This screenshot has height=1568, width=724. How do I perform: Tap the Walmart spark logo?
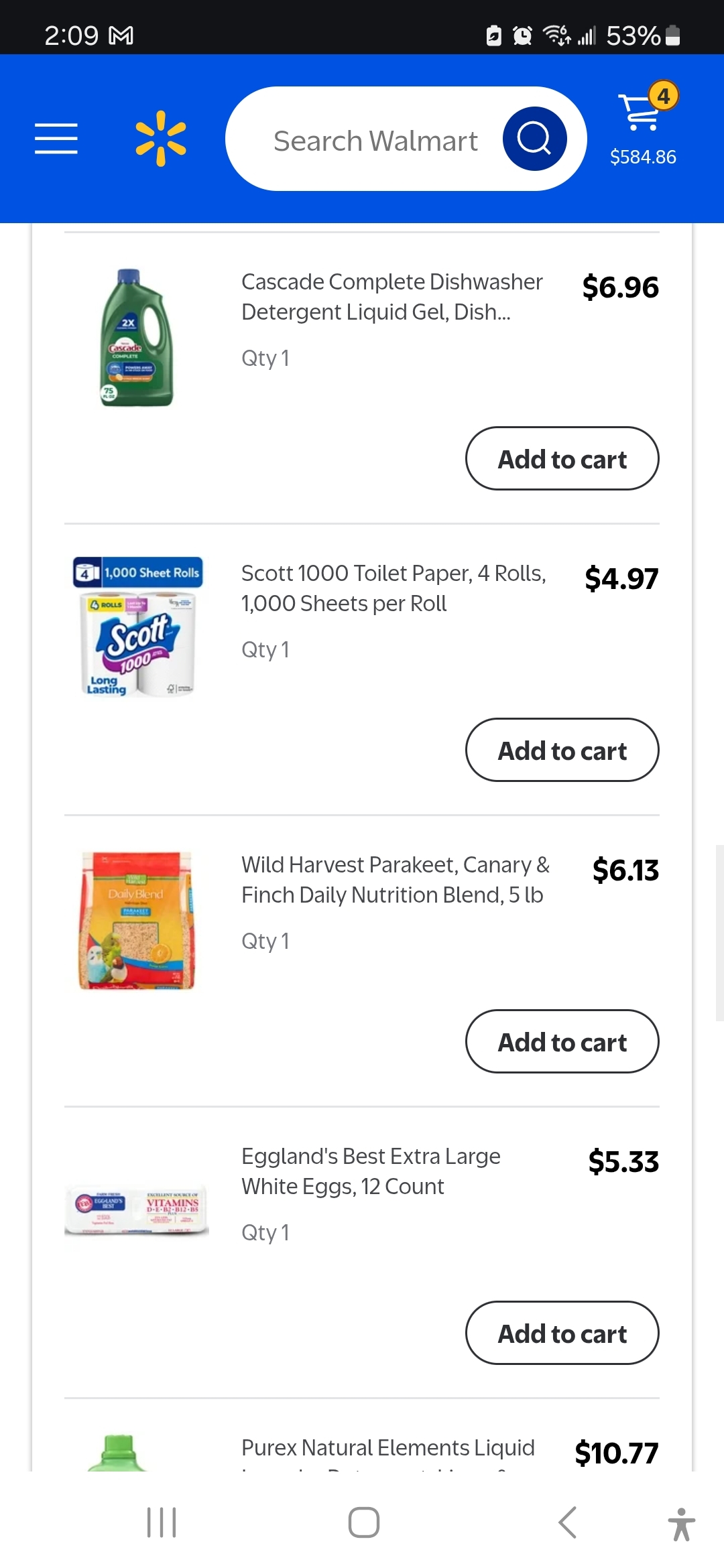(161, 139)
